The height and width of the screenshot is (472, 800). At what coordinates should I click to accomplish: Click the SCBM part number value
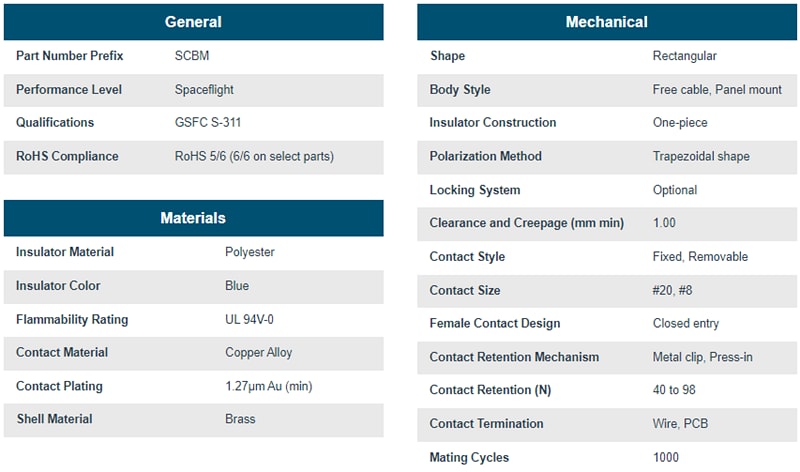tap(192, 56)
